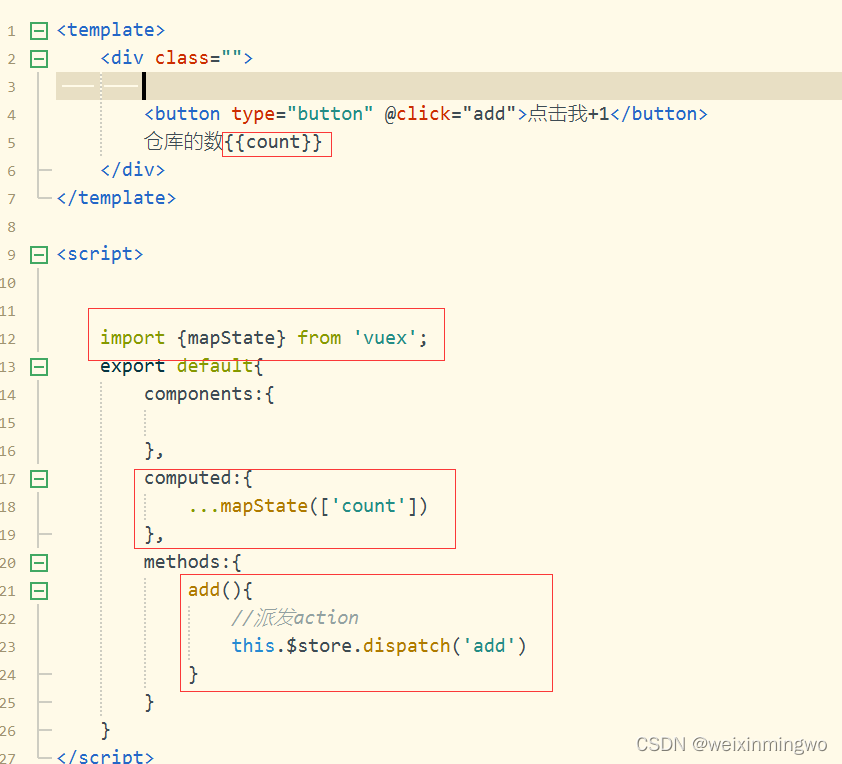
Task: Click the 'vuex' string literal
Action: [x=385, y=338]
